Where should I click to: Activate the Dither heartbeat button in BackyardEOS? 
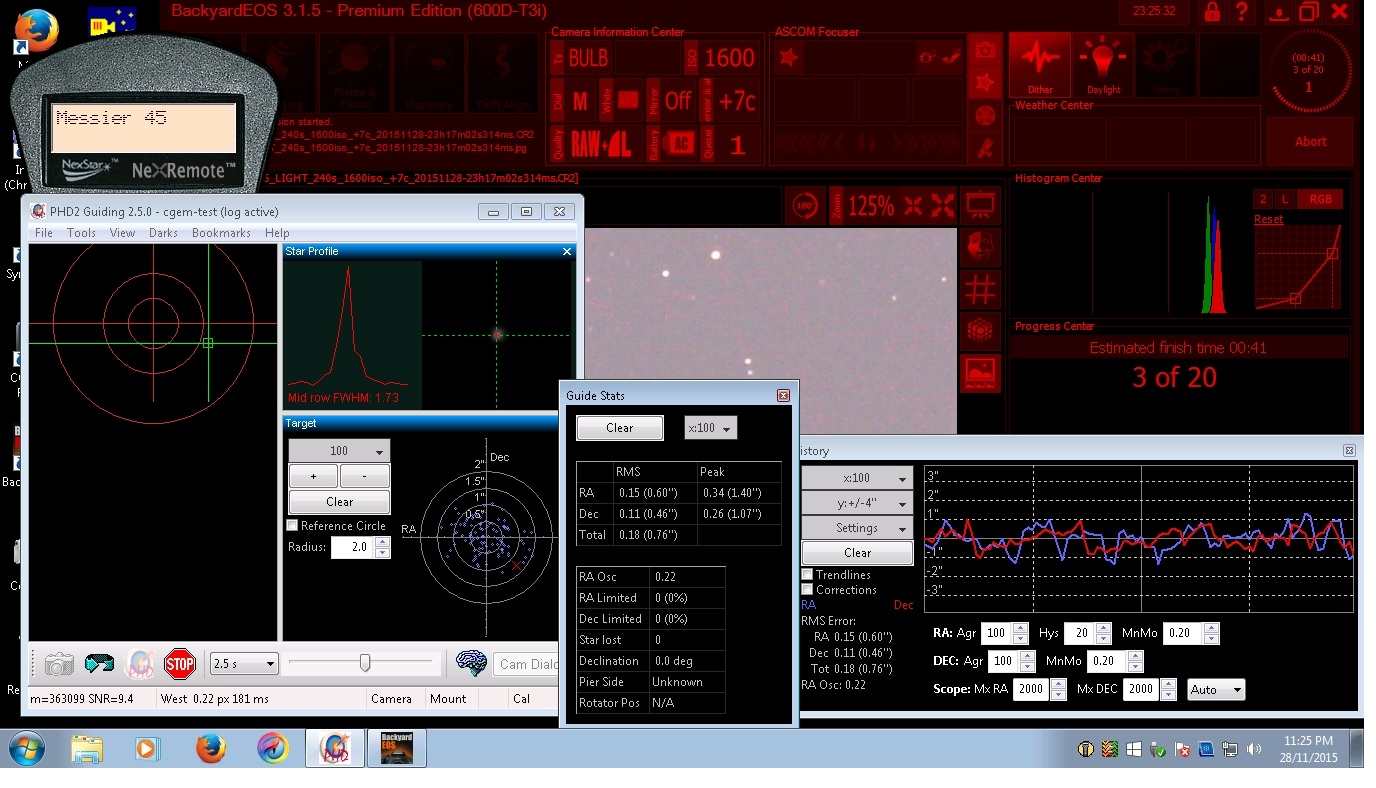coord(1040,65)
